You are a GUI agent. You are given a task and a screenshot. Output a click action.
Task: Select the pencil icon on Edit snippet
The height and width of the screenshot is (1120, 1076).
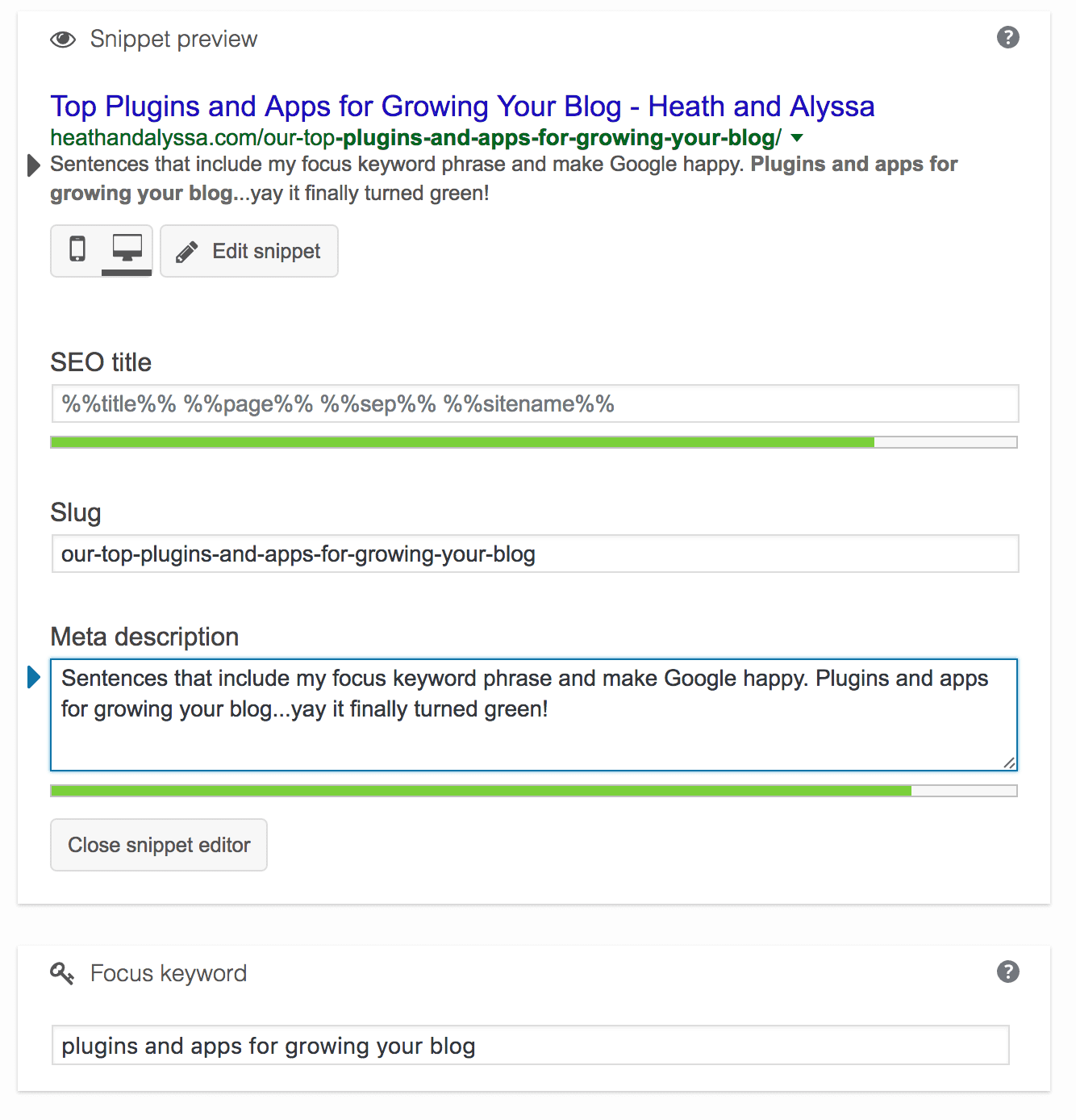pos(187,250)
